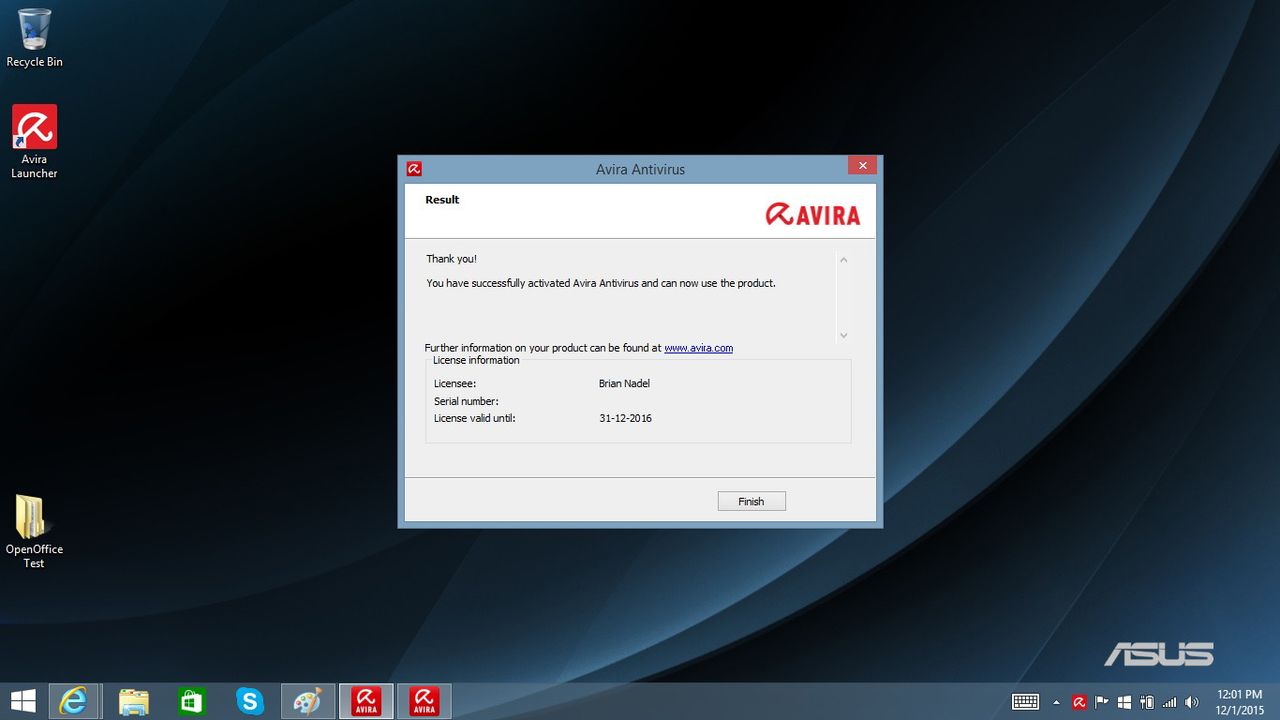Open the volume speaker tray icon
The image size is (1280, 720).
pos(1191,702)
